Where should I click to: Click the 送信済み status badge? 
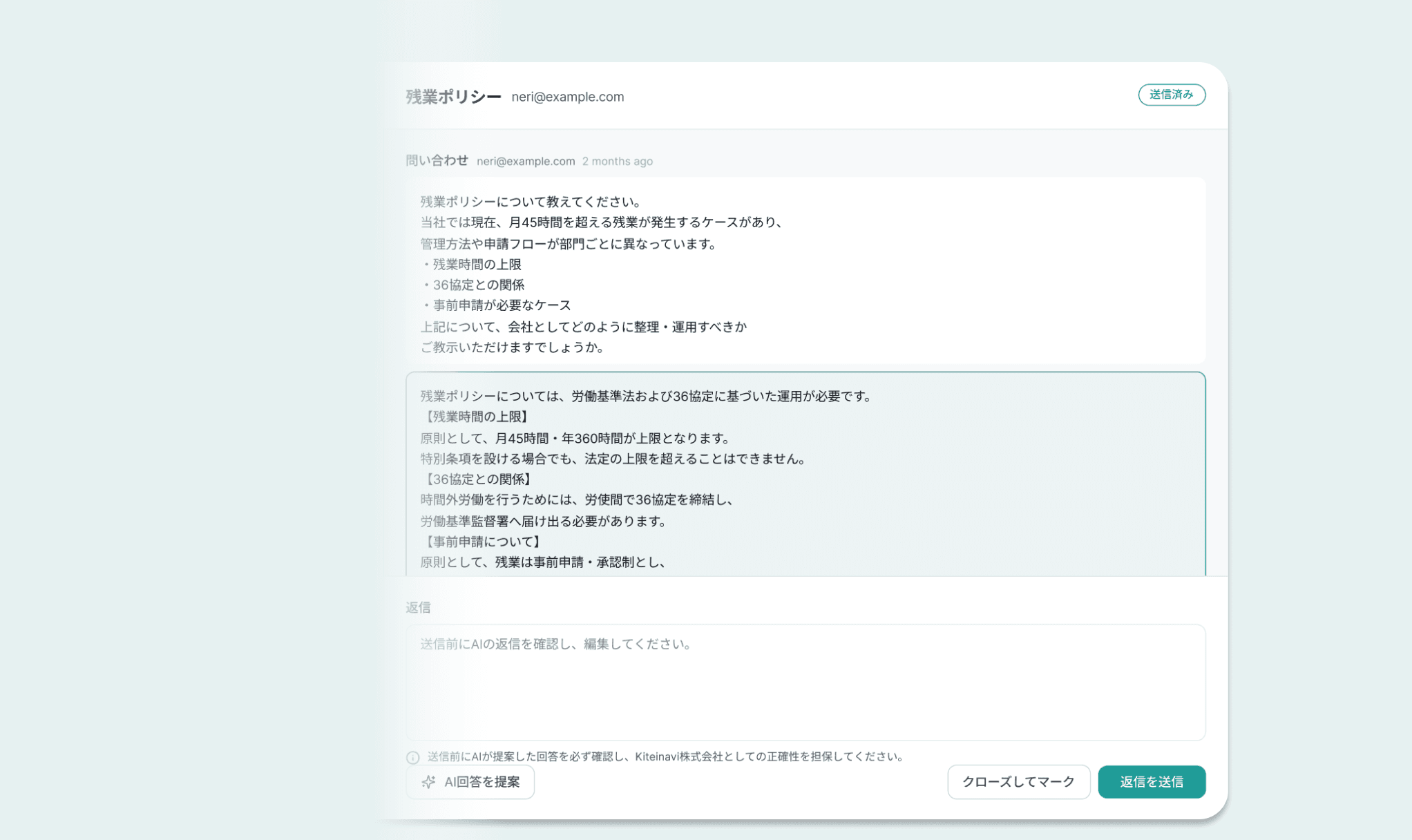(1171, 95)
